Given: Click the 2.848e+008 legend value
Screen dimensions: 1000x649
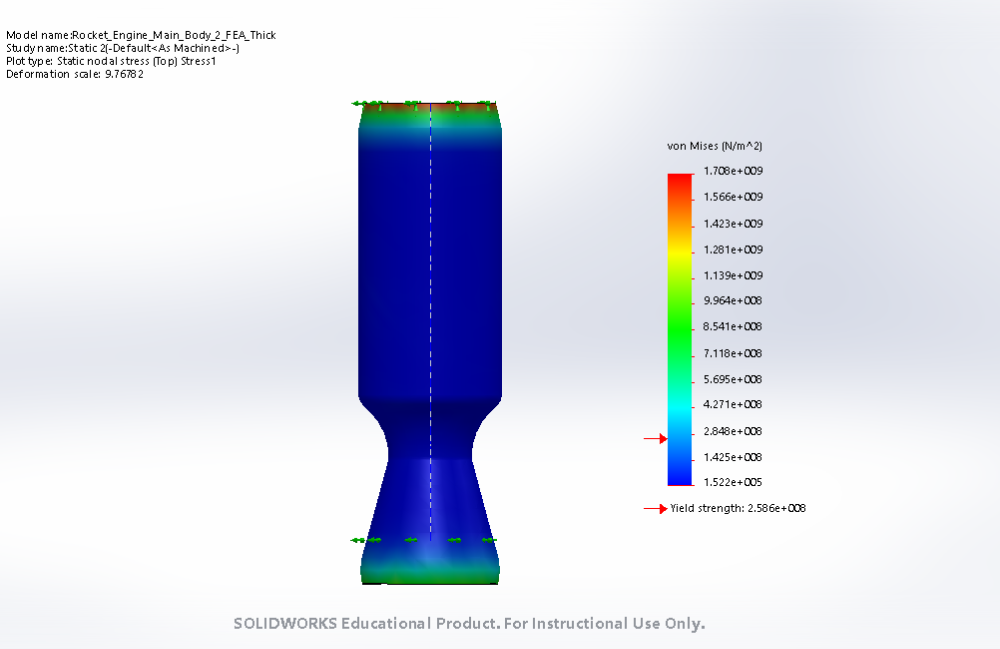Looking at the screenshot, I should (733, 432).
